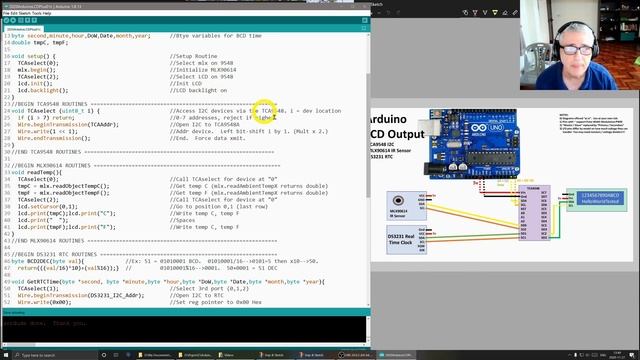Switch to the active Arduino taskbar item

pos(395,355)
